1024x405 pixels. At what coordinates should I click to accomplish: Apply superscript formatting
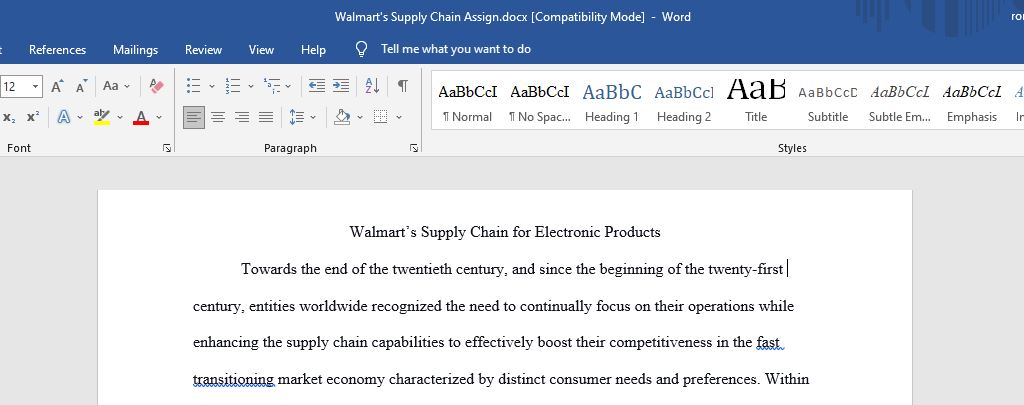[33, 118]
